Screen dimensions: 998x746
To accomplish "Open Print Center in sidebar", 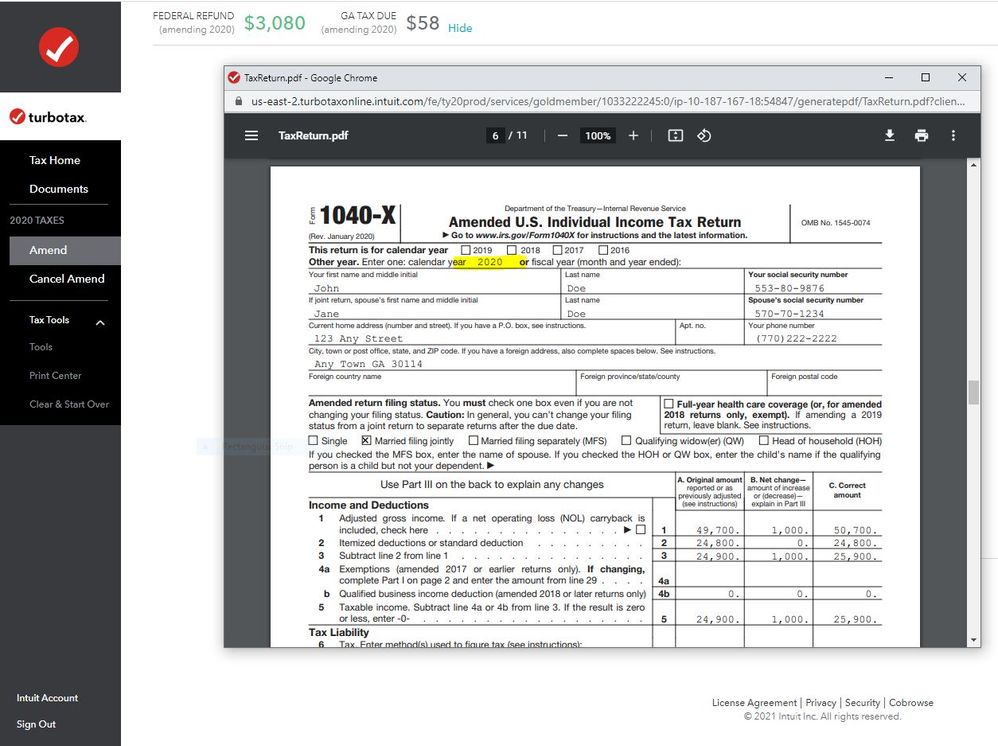I will tap(55, 376).
